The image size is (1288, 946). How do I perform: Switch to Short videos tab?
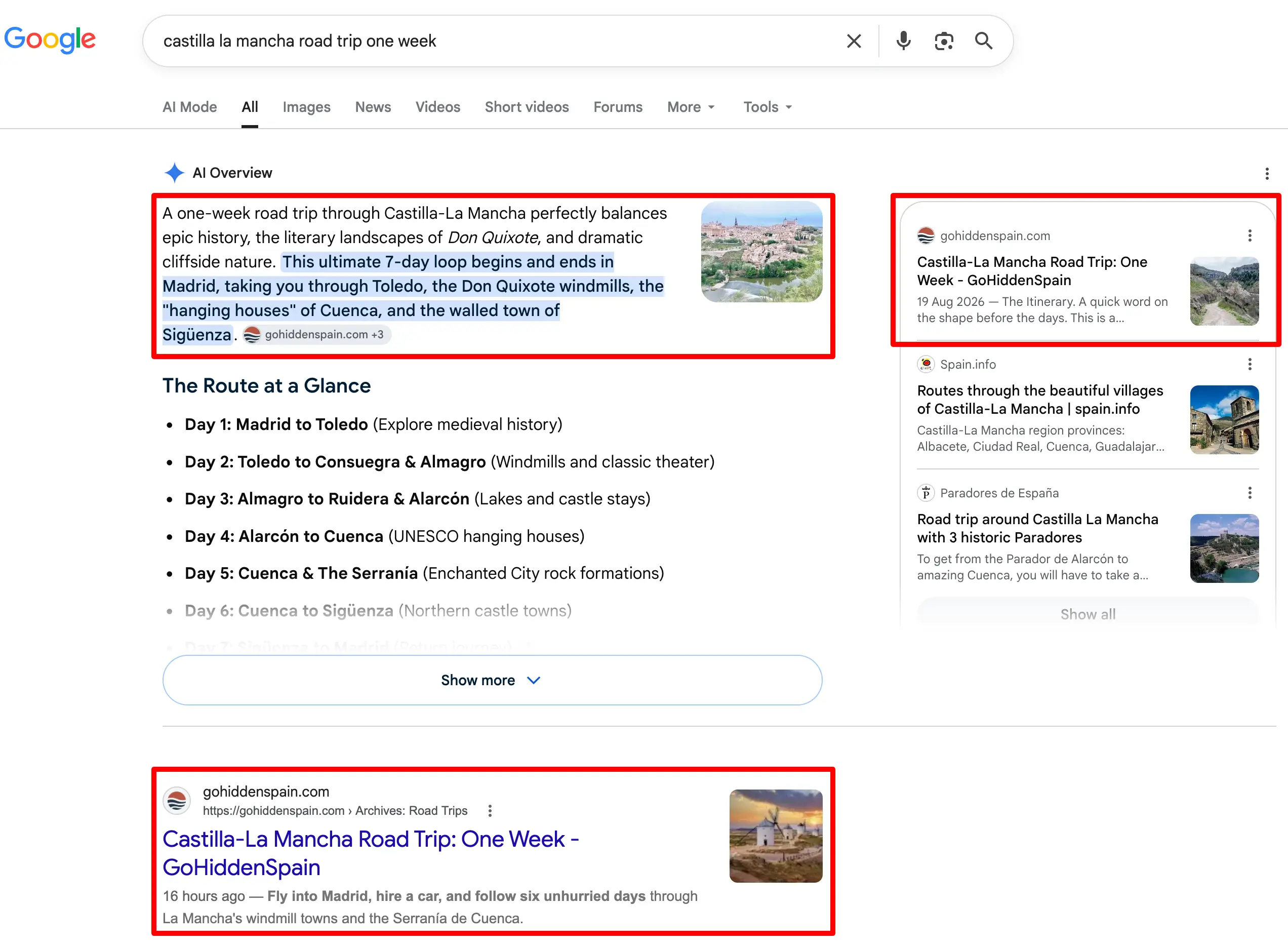coord(527,107)
